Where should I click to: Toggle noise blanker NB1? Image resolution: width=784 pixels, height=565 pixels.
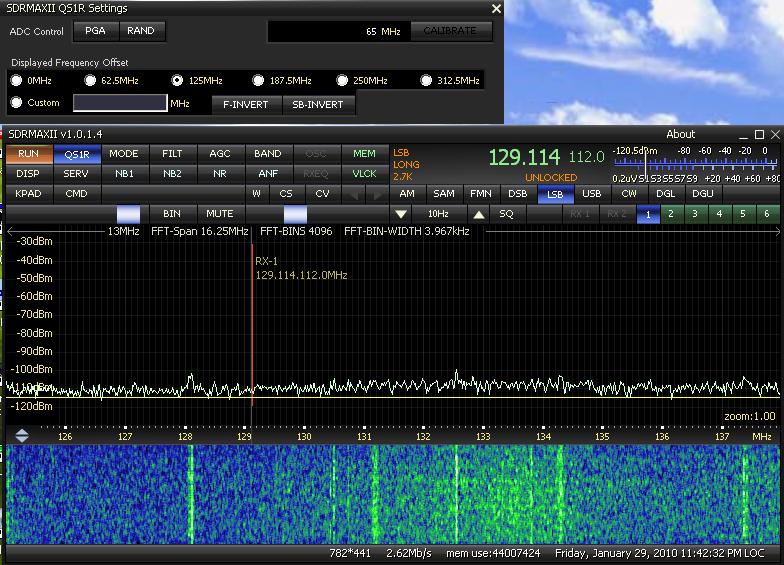(124, 174)
